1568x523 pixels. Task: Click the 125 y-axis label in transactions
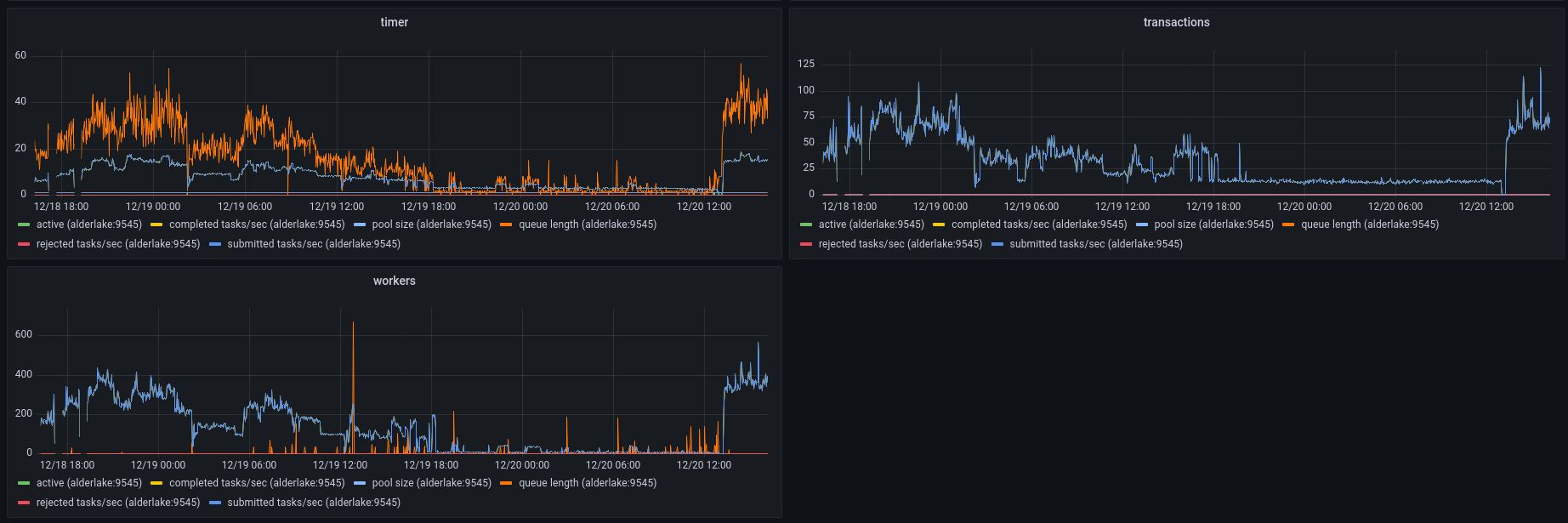point(806,64)
